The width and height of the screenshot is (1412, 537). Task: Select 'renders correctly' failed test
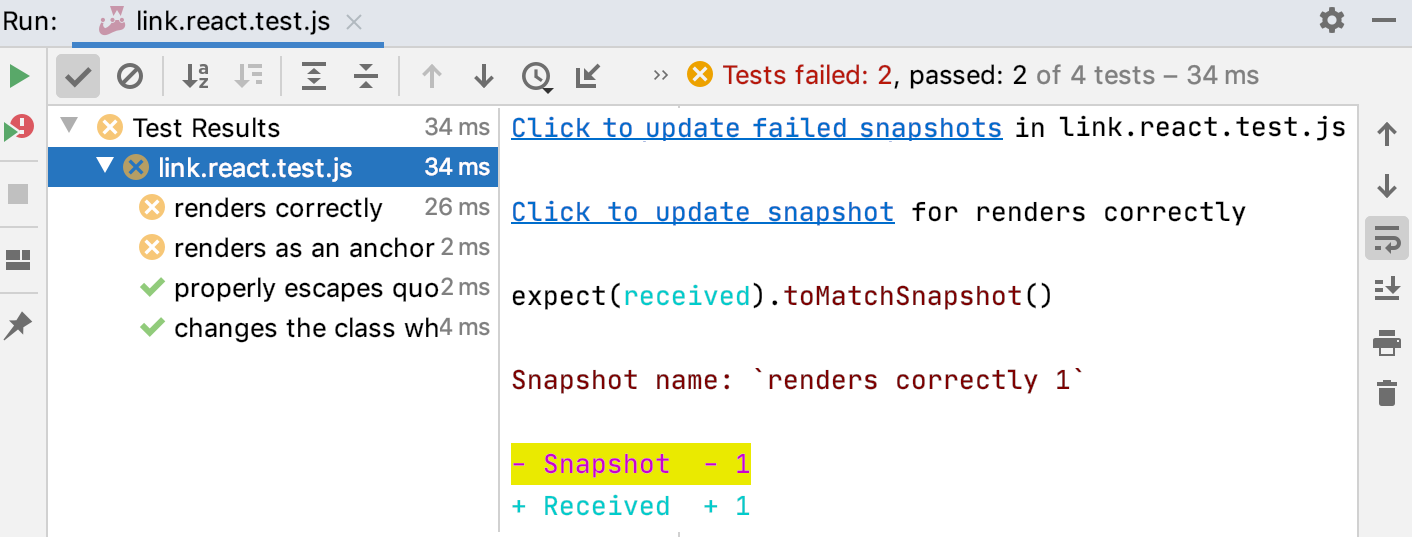point(277,208)
